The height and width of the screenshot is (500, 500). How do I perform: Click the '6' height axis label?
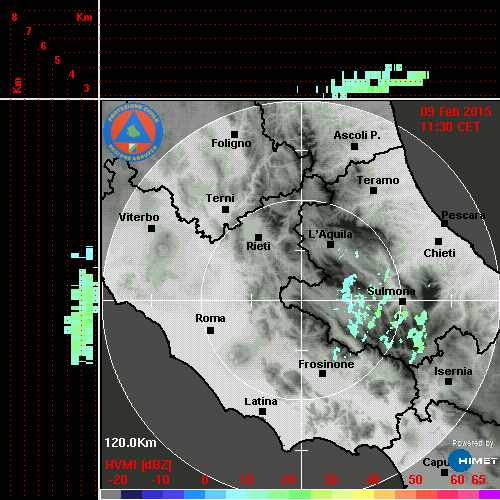(x=43, y=46)
